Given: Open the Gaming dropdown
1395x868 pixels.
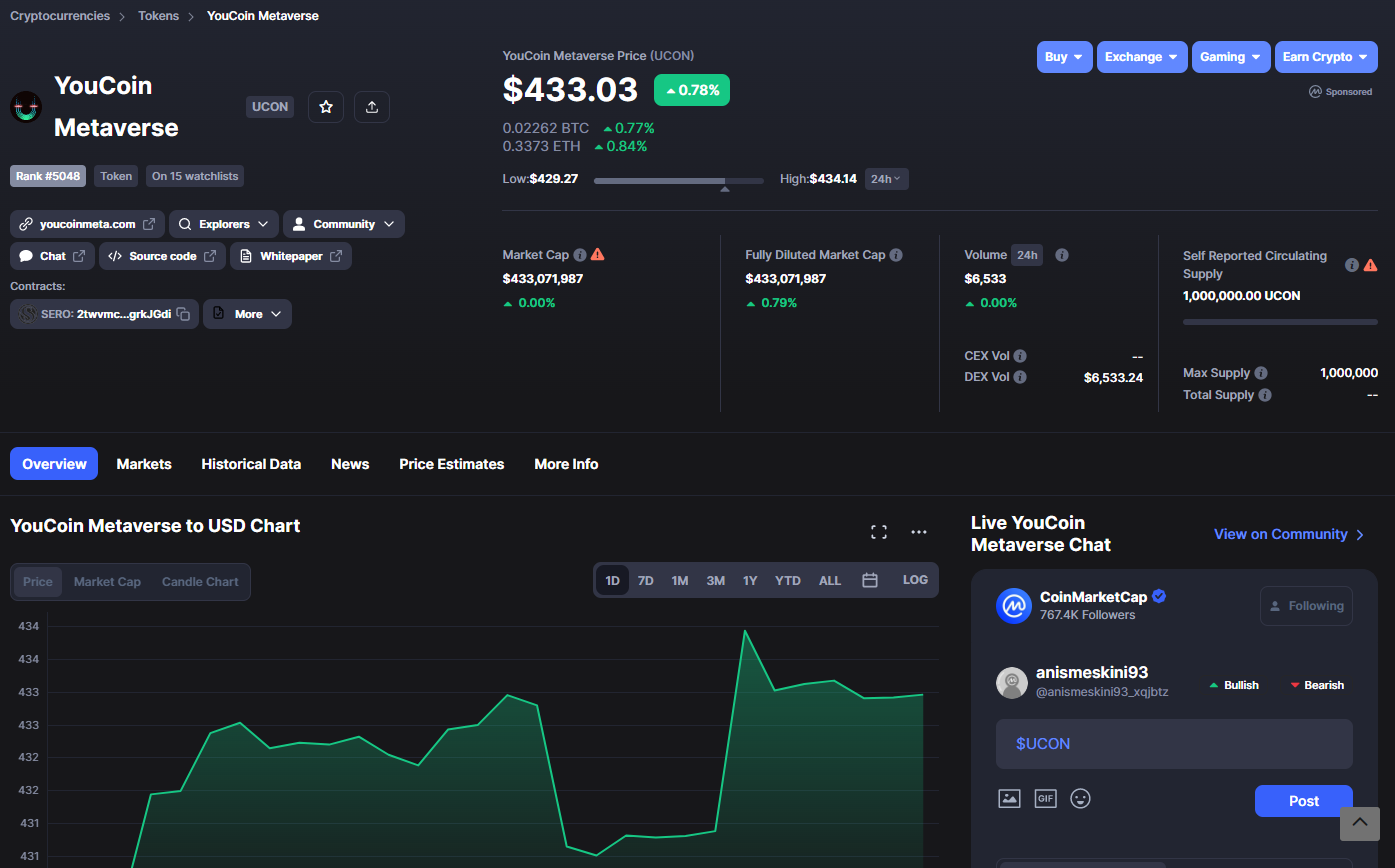Looking at the screenshot, I should [x=1231, y=57].
